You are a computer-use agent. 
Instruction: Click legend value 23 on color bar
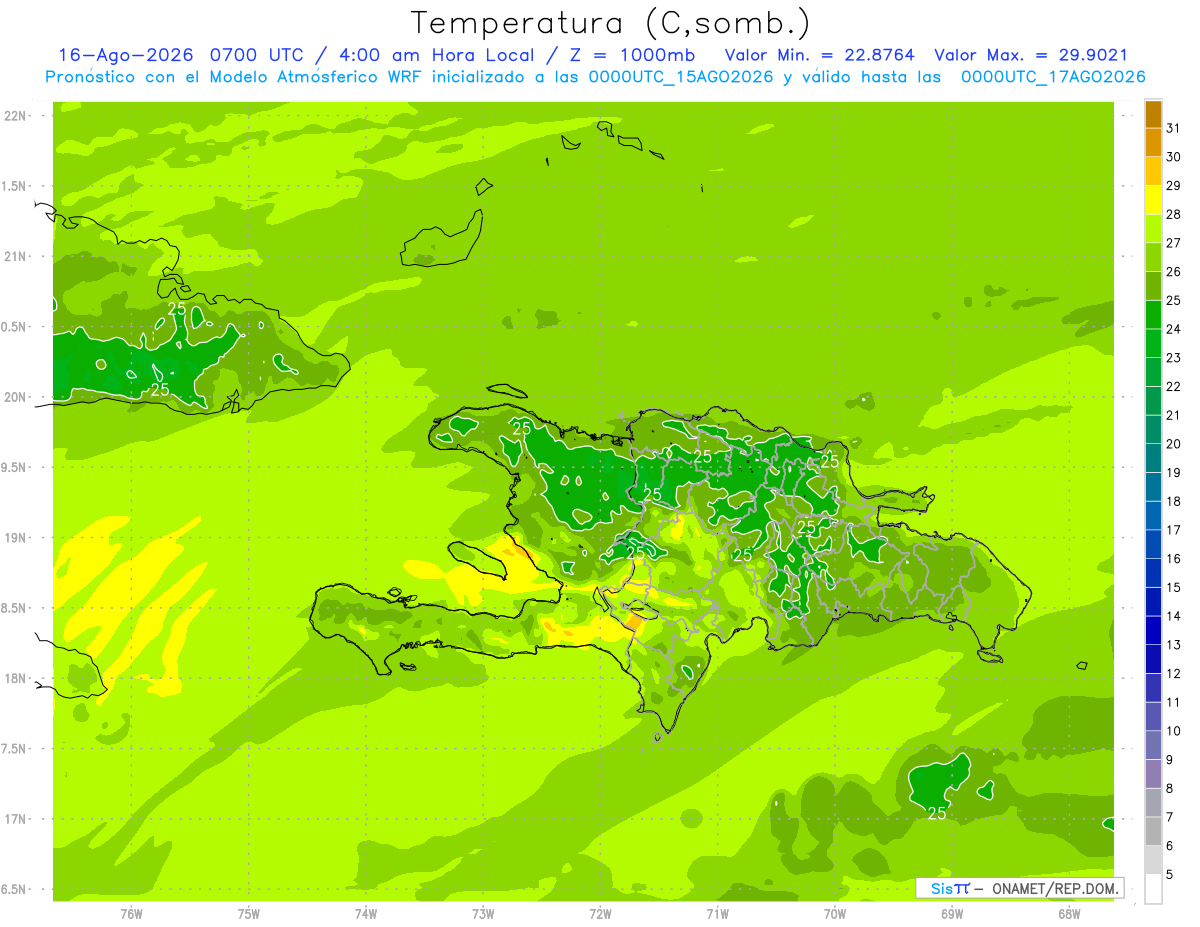tap(1174, 358)
